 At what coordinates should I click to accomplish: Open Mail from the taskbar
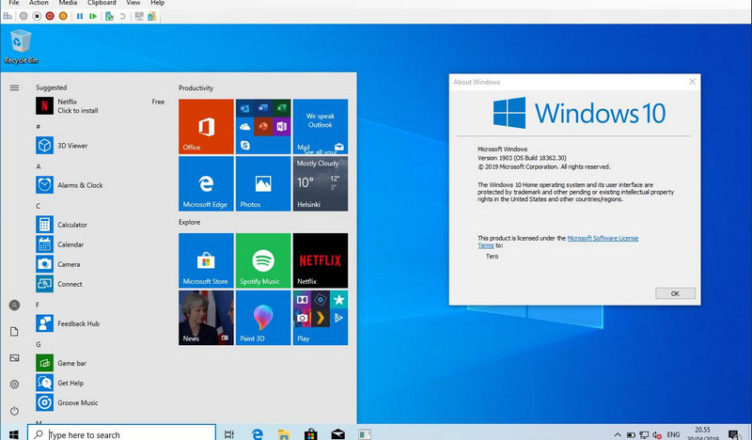338,434
